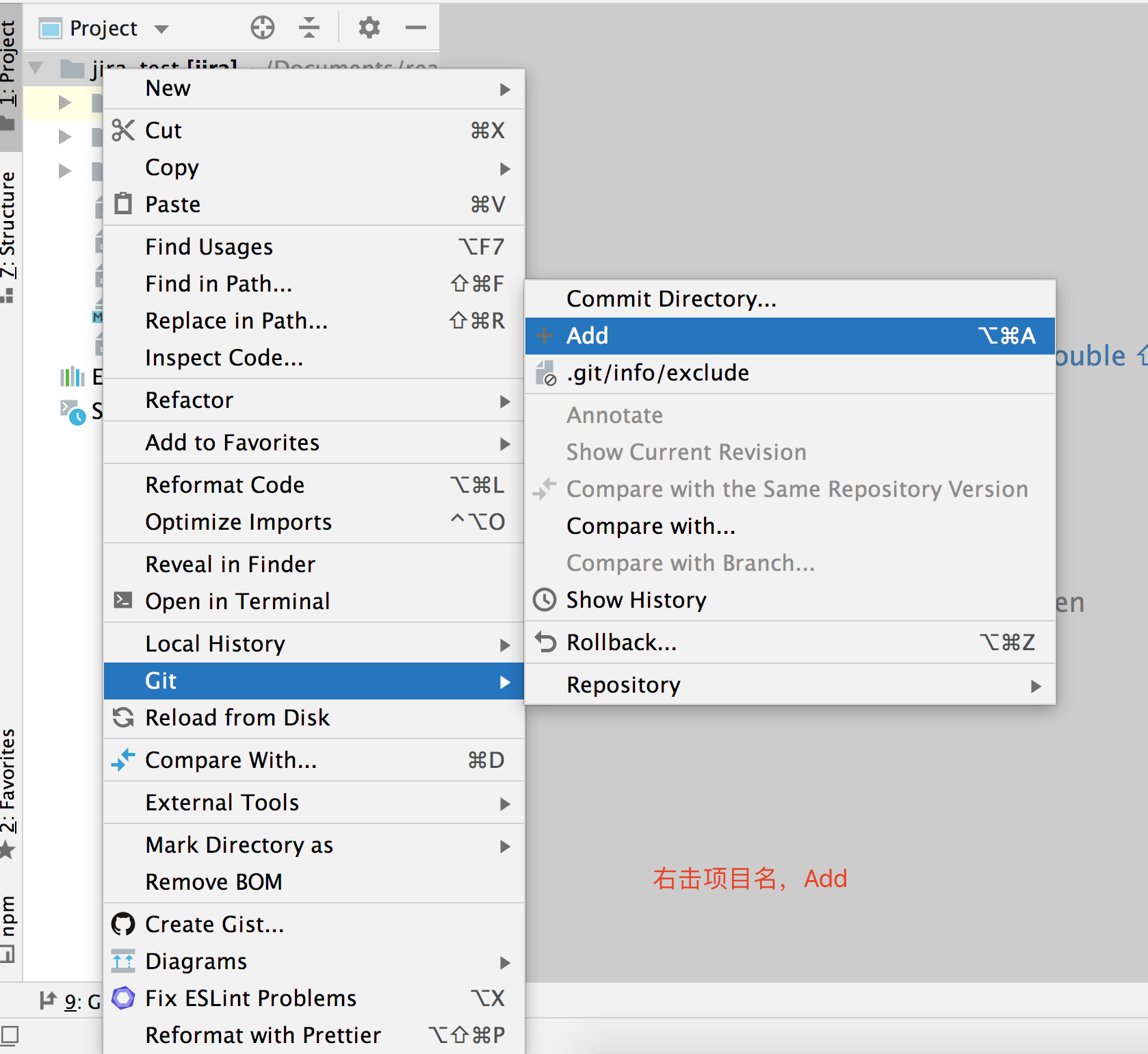Open the Local History submenu

(314, 643)
